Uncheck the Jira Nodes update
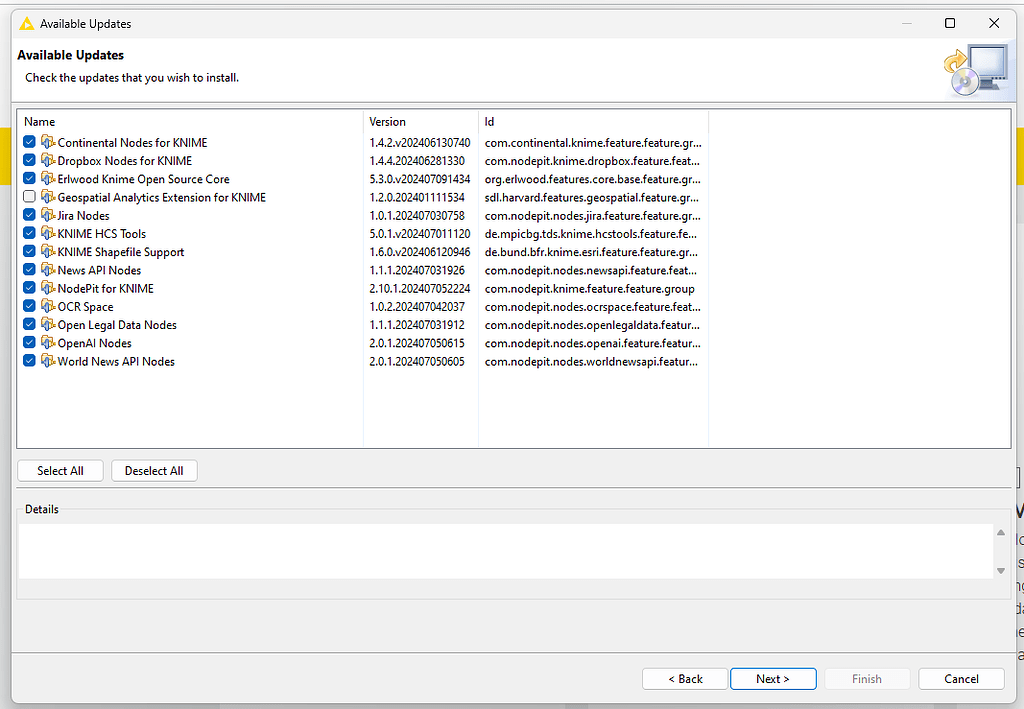This screenshot has height=709, width=1024. coord(29,215)
